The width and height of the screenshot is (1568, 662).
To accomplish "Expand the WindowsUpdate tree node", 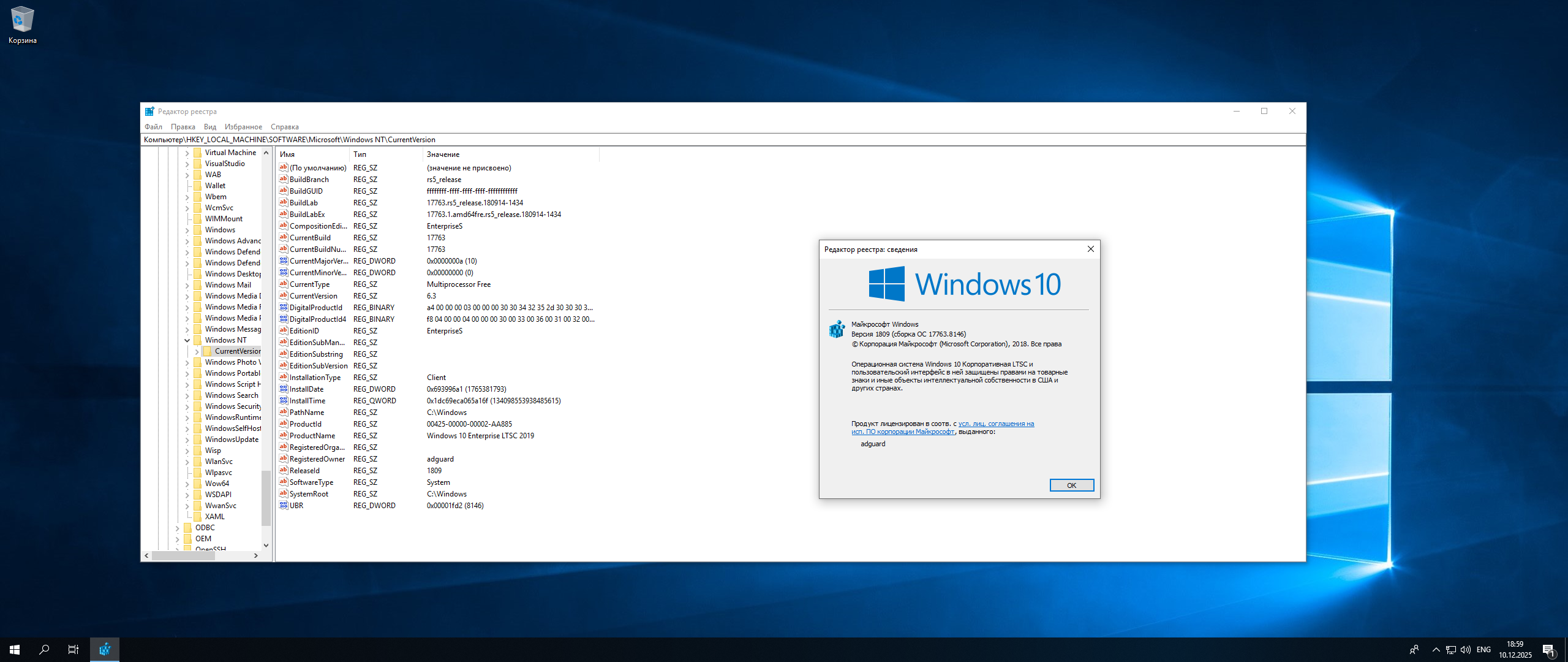I will (x=187, y=439).
